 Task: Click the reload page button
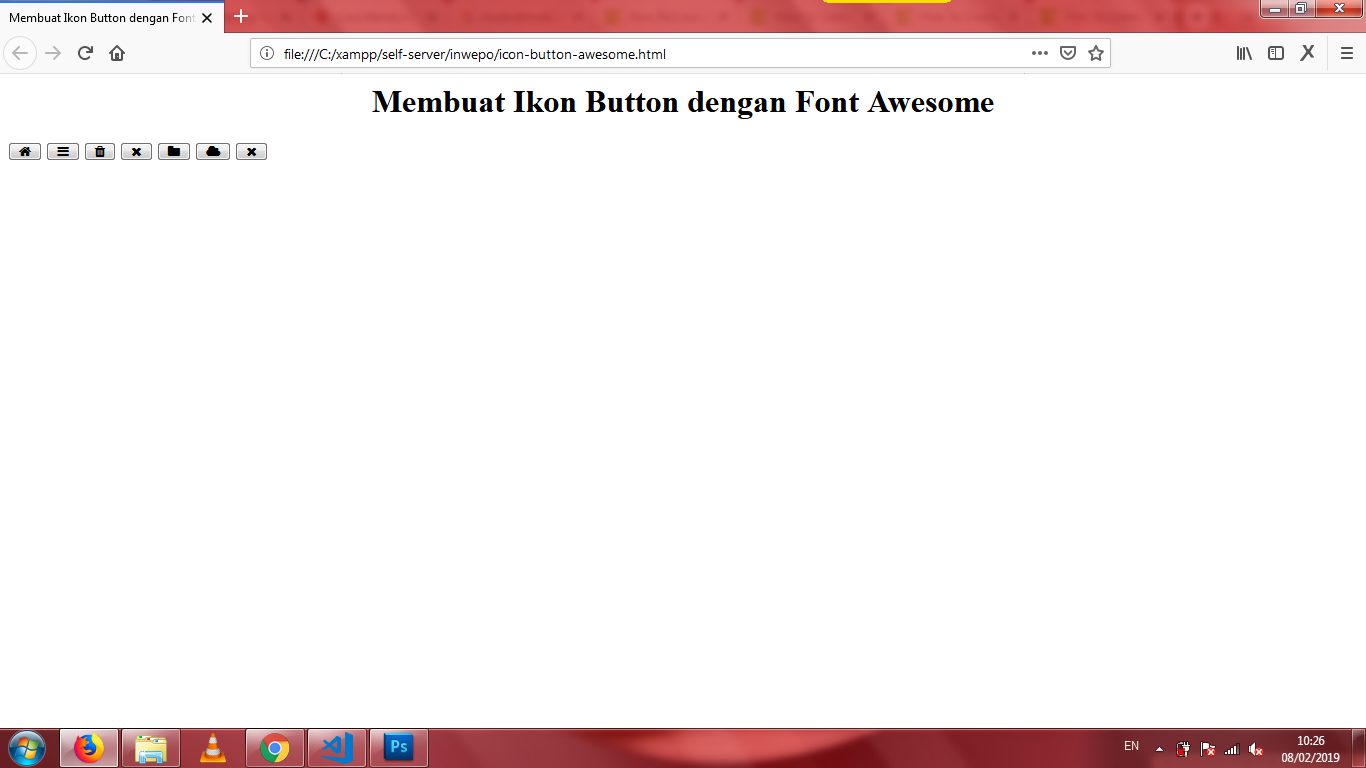click(83, 53)
